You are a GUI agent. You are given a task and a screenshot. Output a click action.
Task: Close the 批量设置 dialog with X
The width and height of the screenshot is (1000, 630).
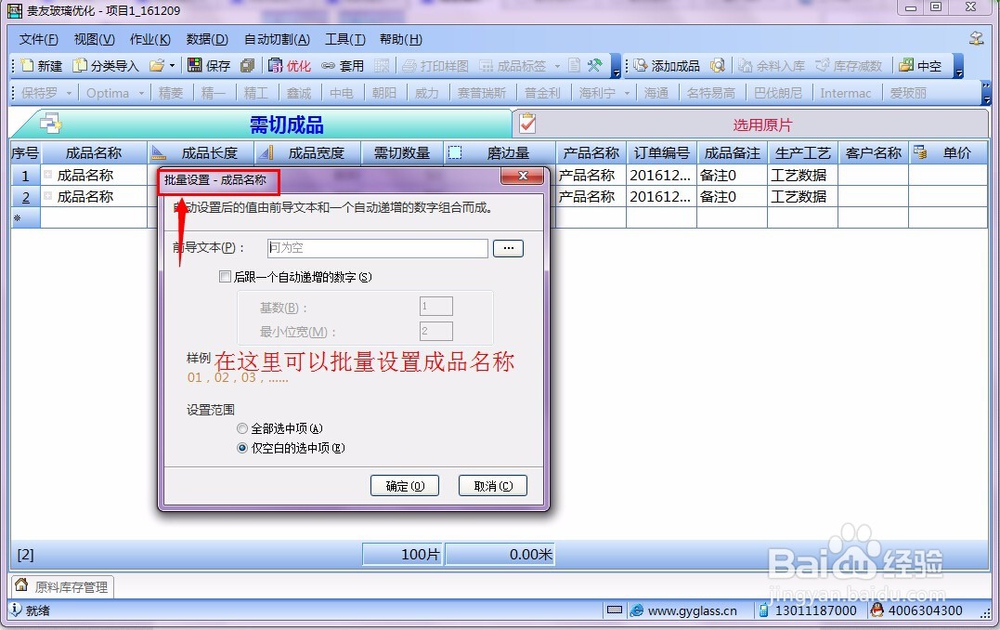(522, 176)
